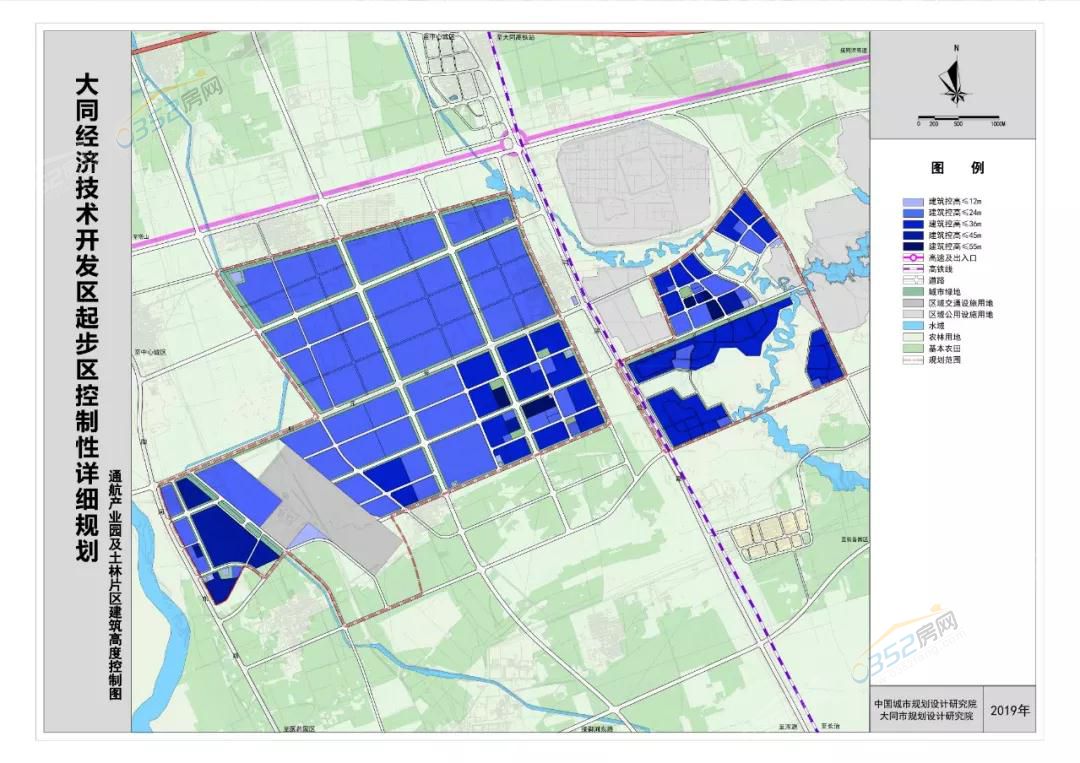Click the 中国城市规划设计研究院 credit text

926,704
